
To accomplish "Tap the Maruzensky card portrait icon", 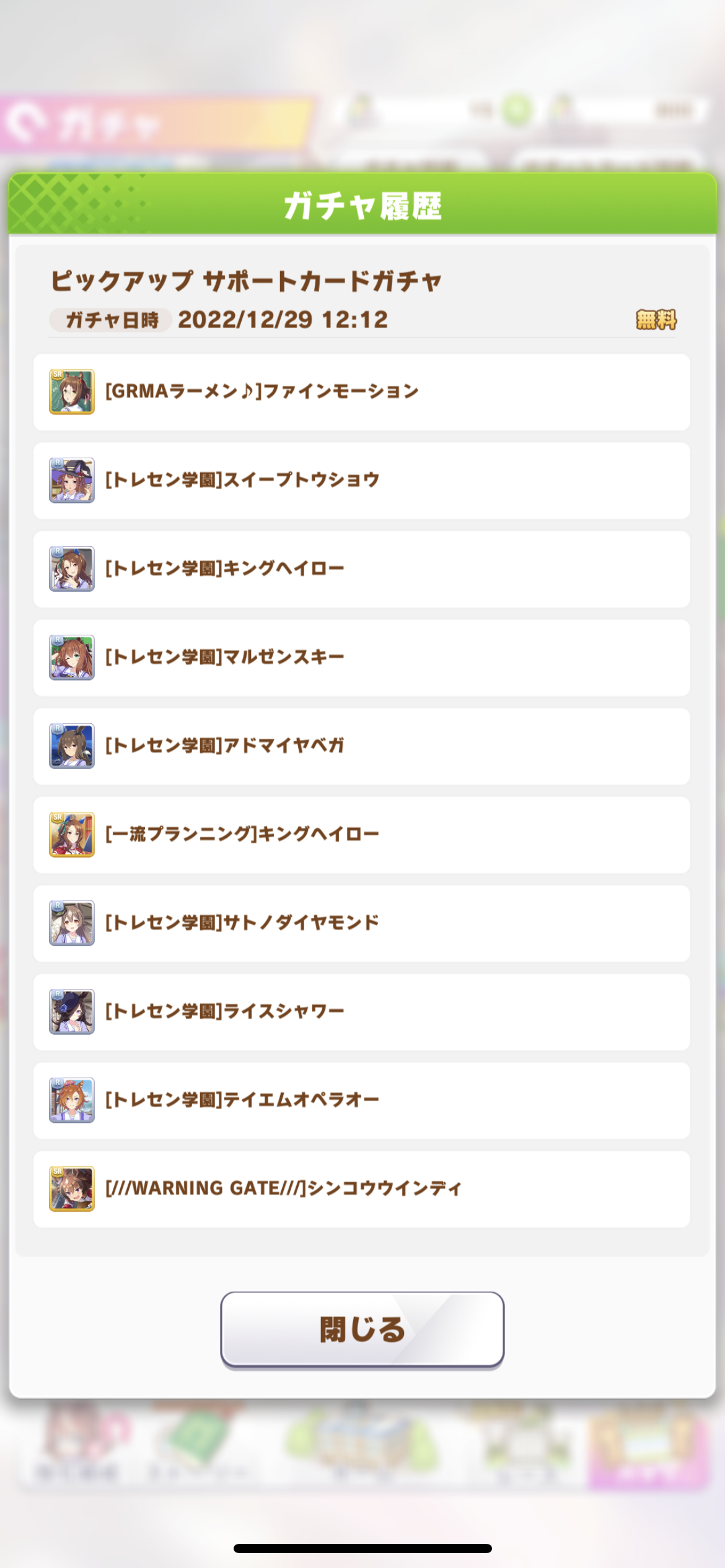I will coord(72,658).
